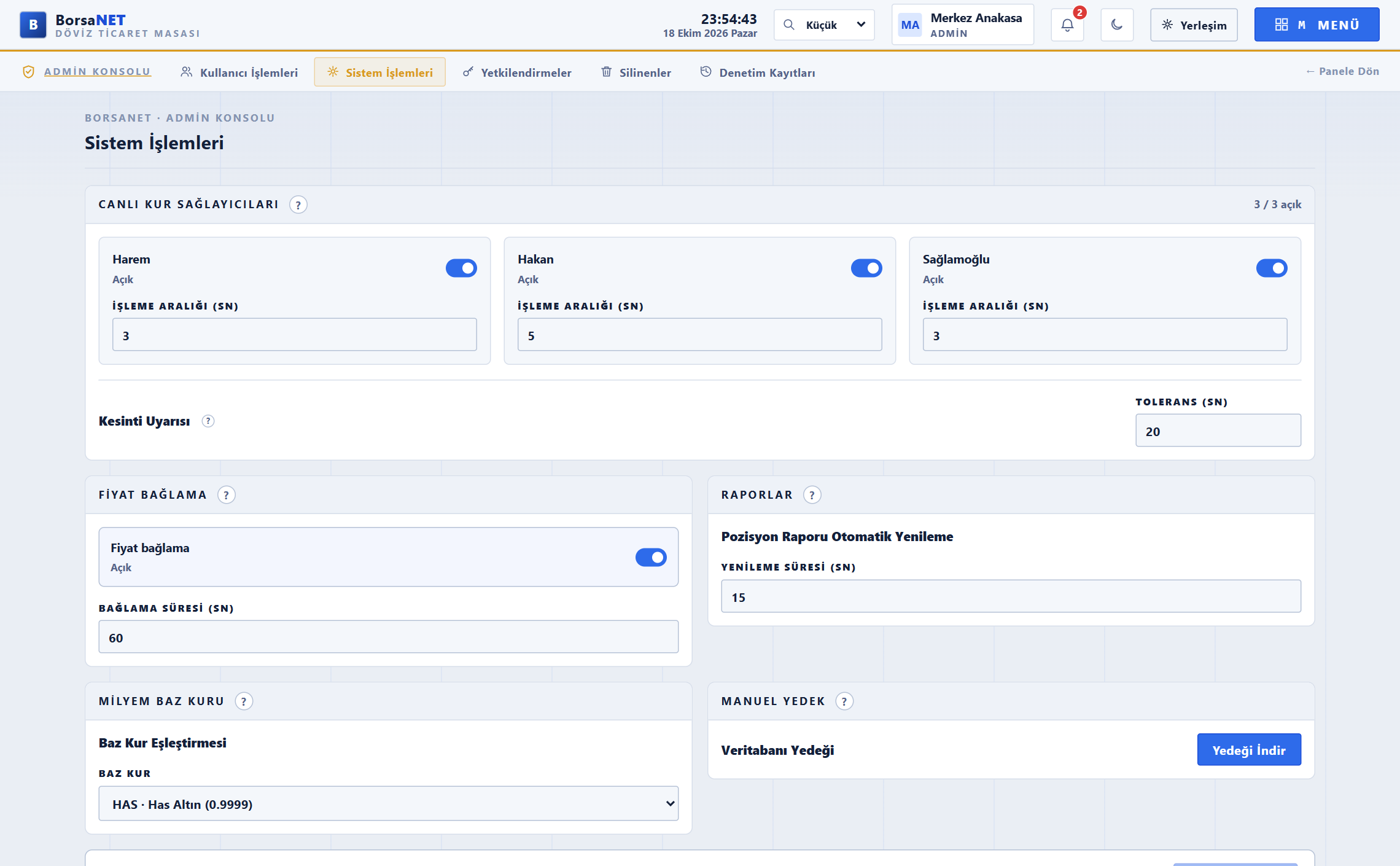Image resolution: width=1400 pixels, height=866 pixels.
Task: Open help for Milyem Baz Kuru
Action: click(244, 701)
